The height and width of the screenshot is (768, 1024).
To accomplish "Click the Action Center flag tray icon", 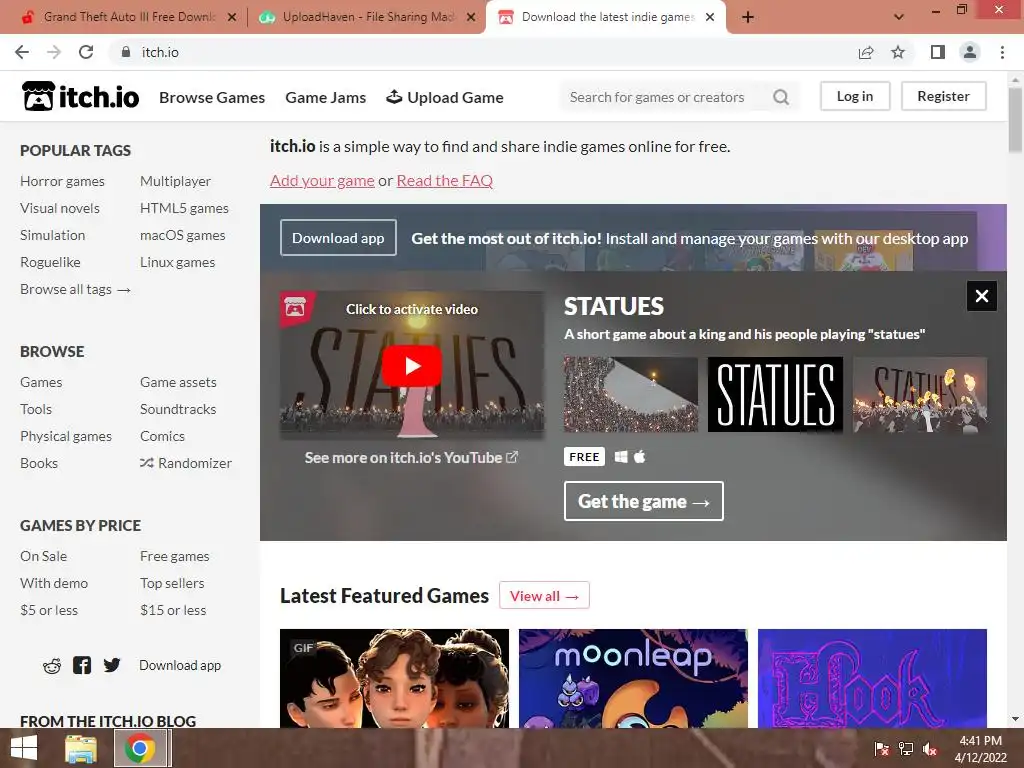I will [881, 749].
